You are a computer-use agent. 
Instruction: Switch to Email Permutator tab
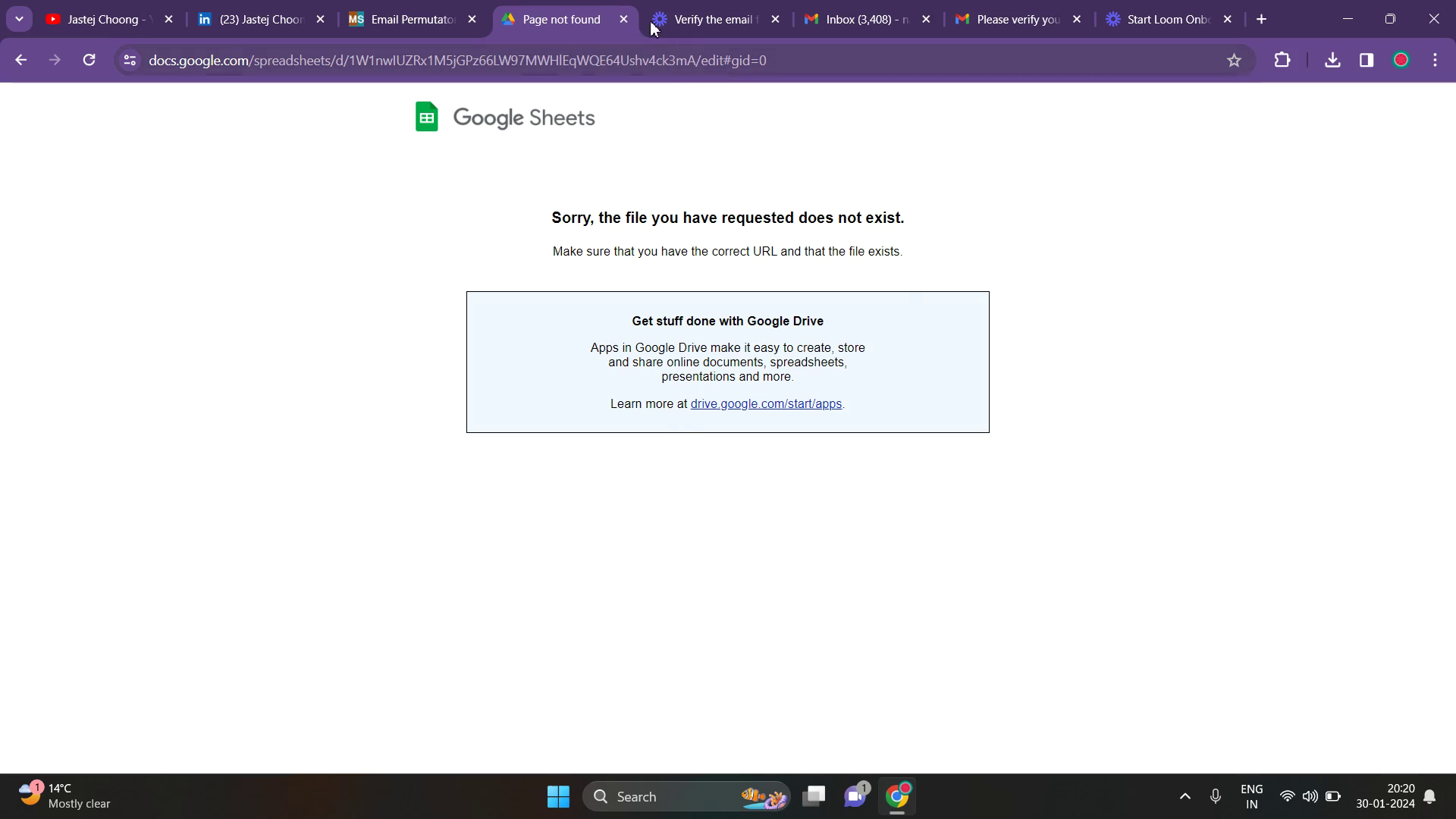click(x=412, y=19)
